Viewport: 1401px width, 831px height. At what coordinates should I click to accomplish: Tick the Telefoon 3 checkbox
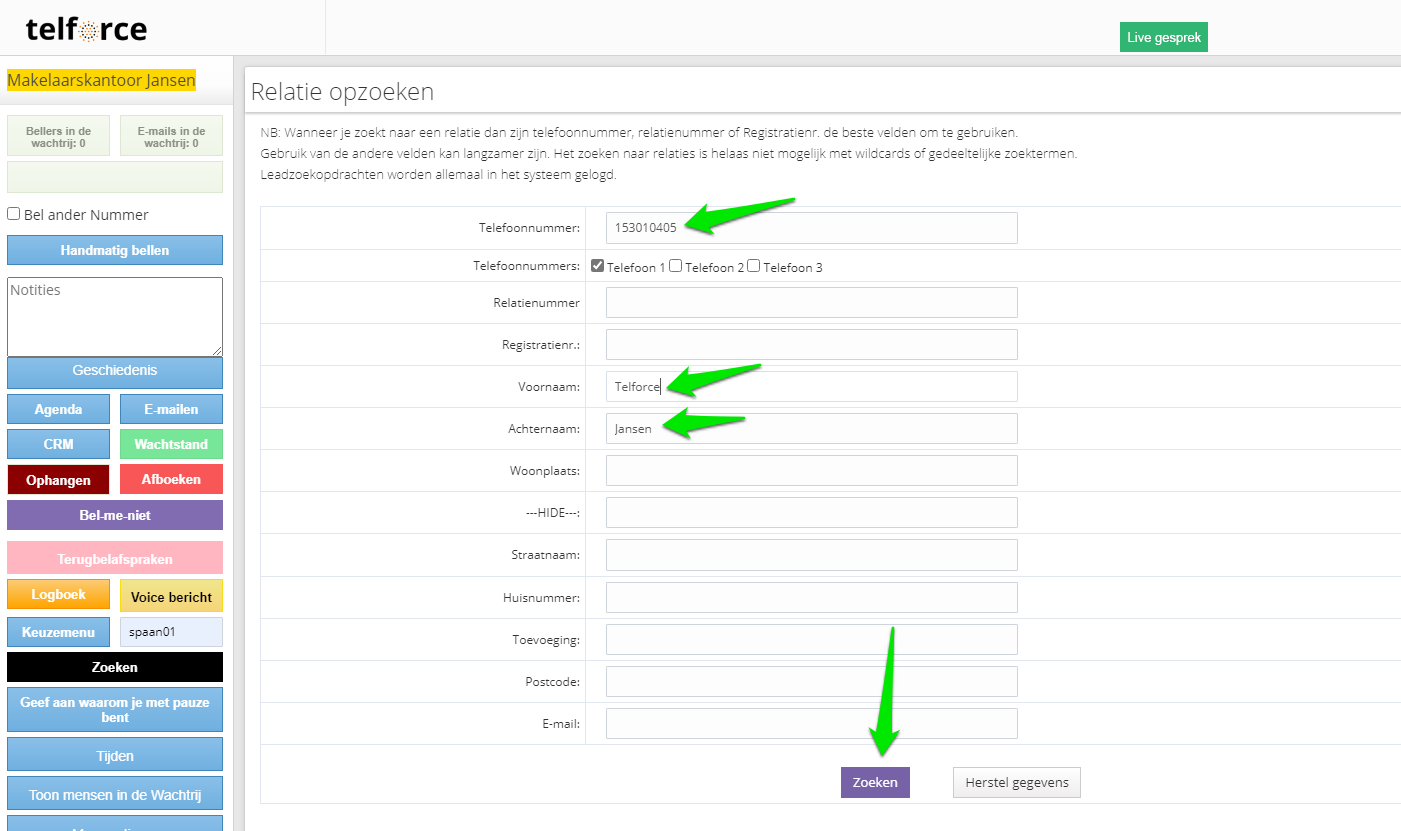(x=754, y=266)
